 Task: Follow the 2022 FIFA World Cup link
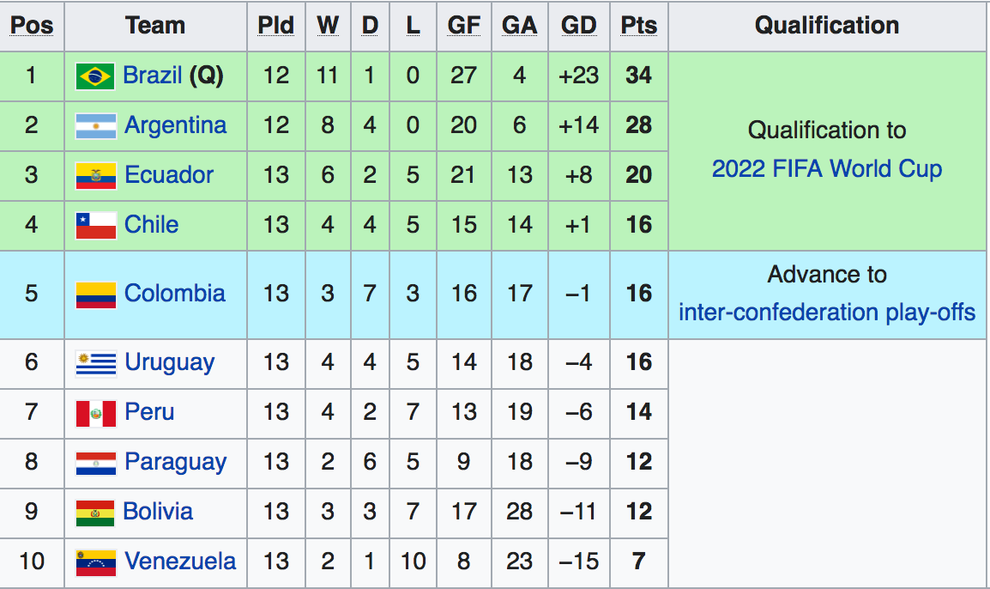[826, 168]
